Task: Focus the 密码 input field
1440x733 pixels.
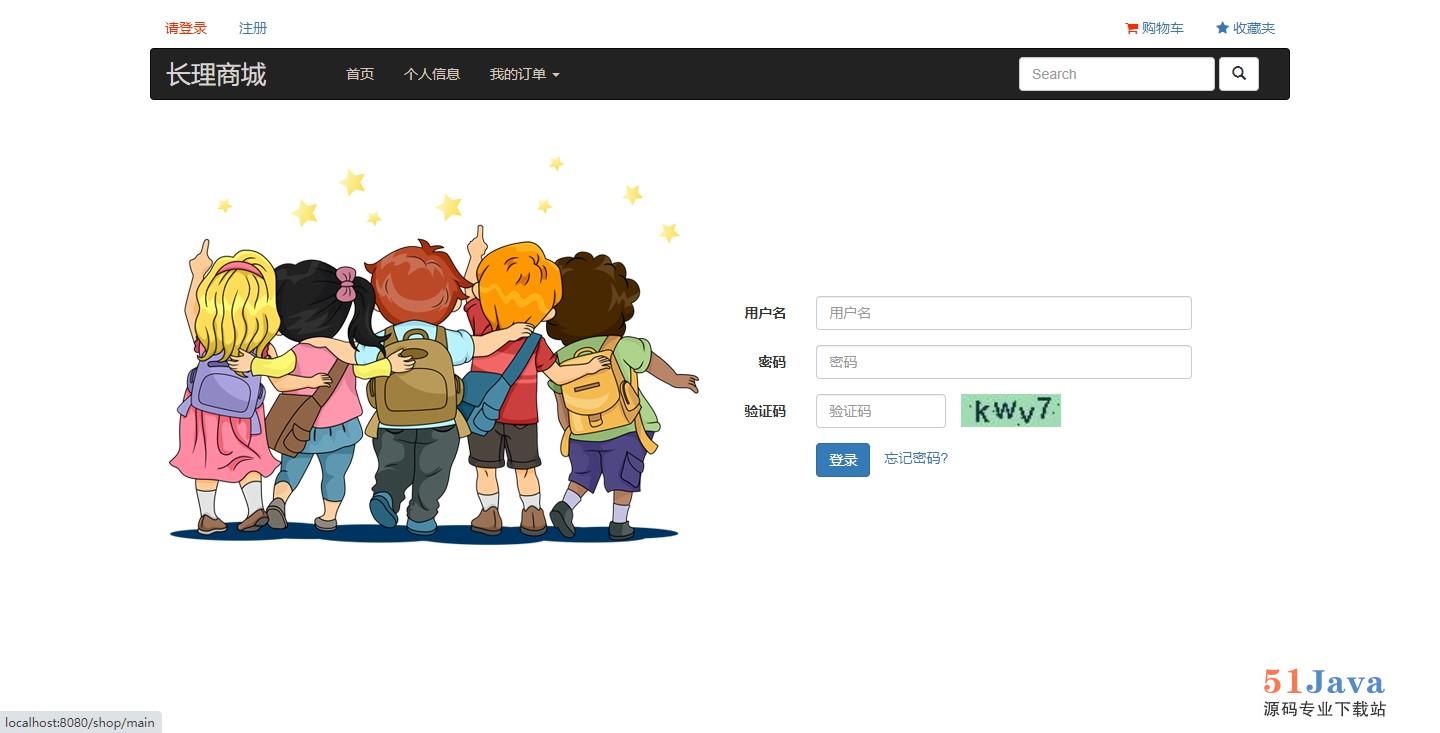Action: [x=1004, y=362]
